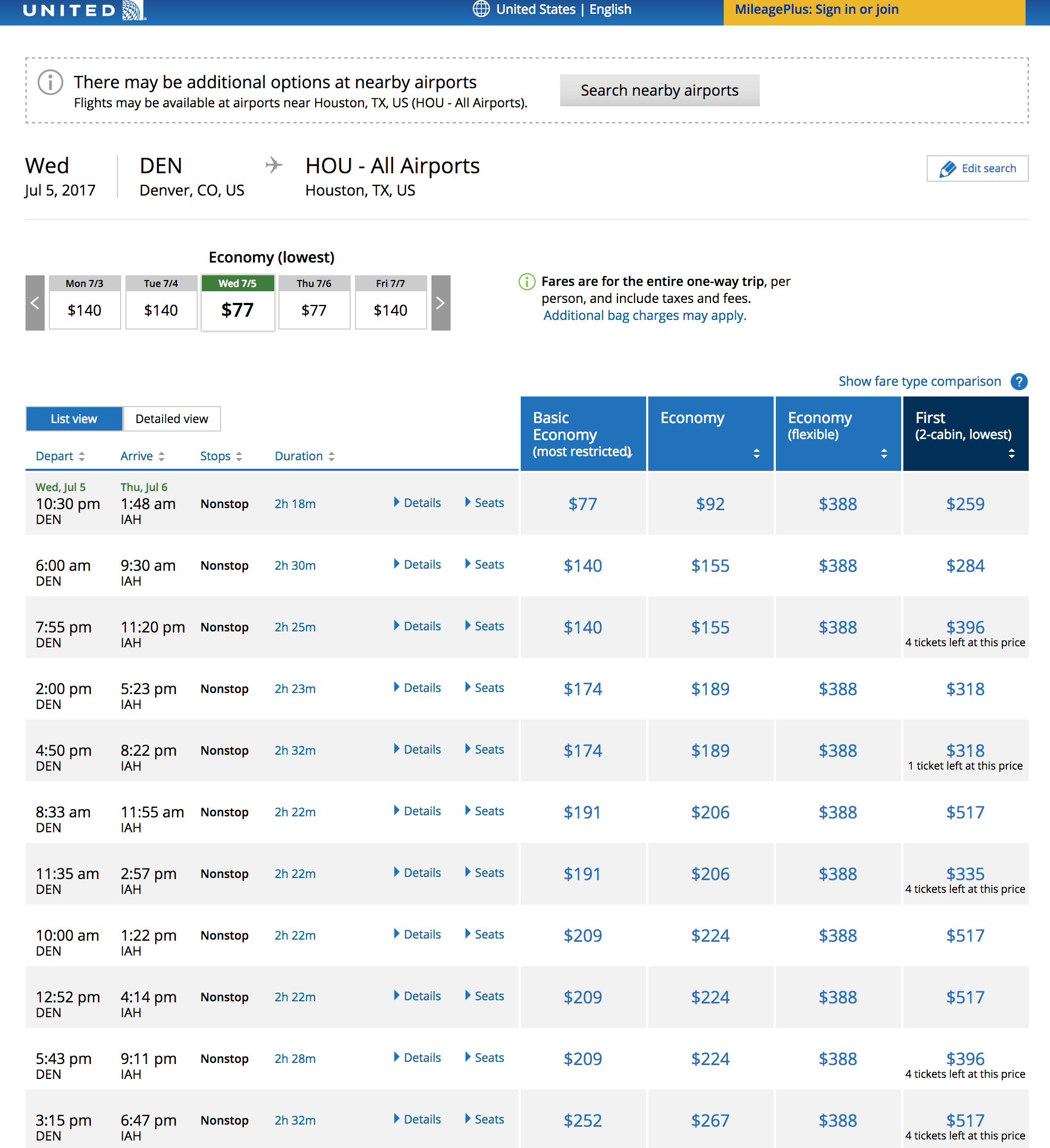This screenshot has height=1148, width=1050.
Task: Select the Mon 7/3 date tab
Action: pyautogui.click(x=84, y=303)
